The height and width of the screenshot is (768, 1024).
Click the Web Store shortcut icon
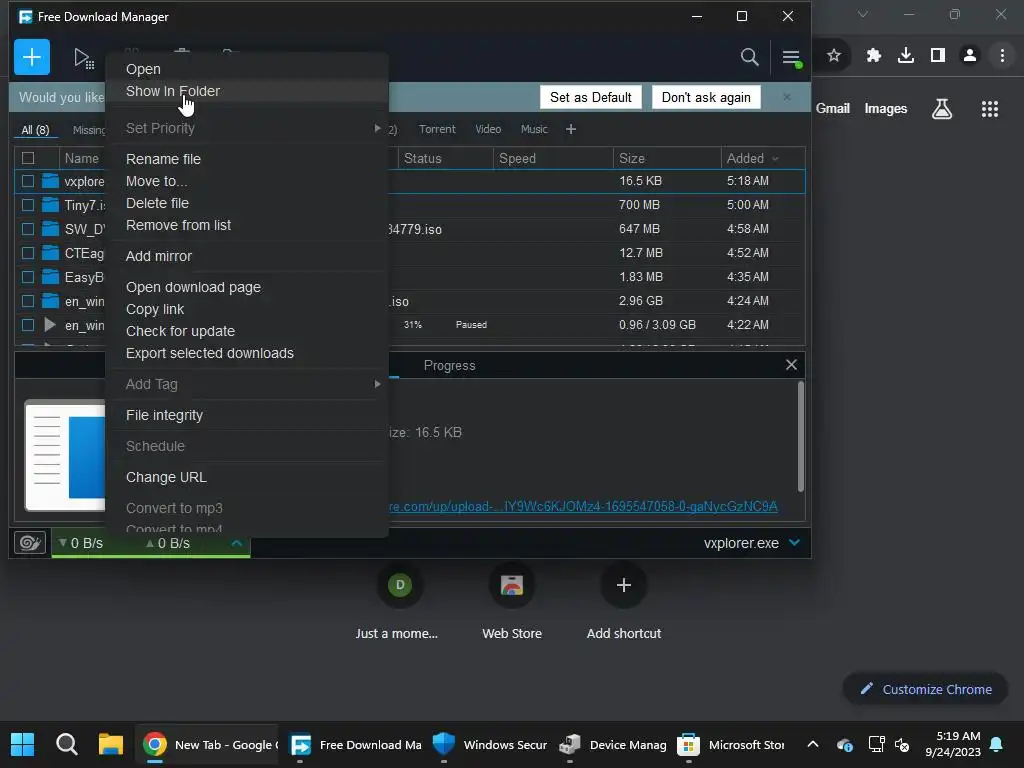click(511, 585)
